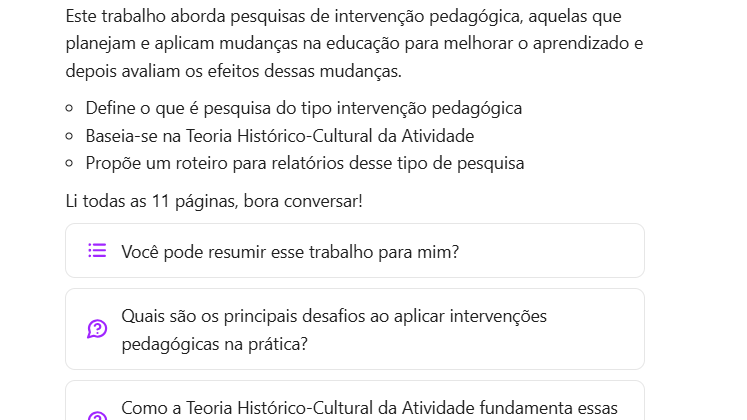
Task: Select "Você pode resumir esse trabalho para mim?"
Action: point(290,252)
